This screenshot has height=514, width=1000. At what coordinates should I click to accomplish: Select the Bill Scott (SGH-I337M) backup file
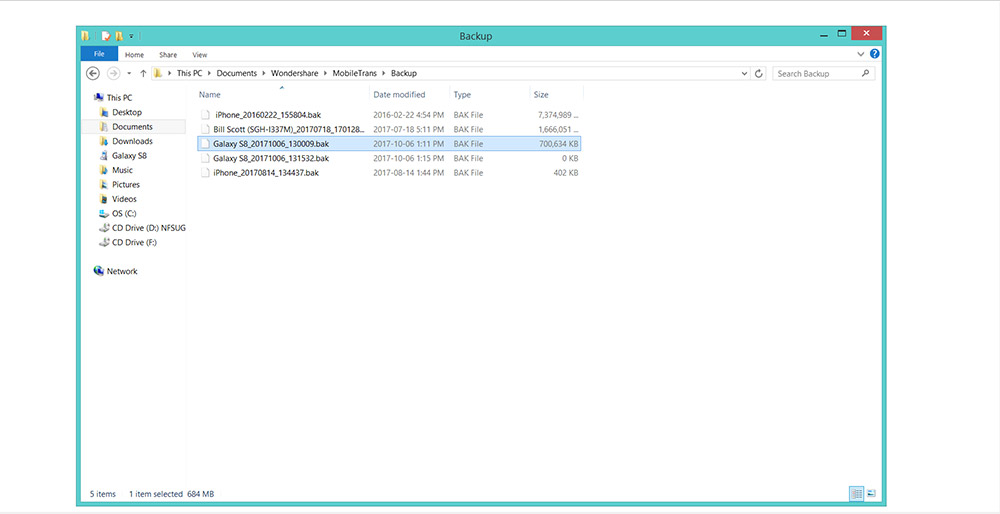(x=389, y=129)
